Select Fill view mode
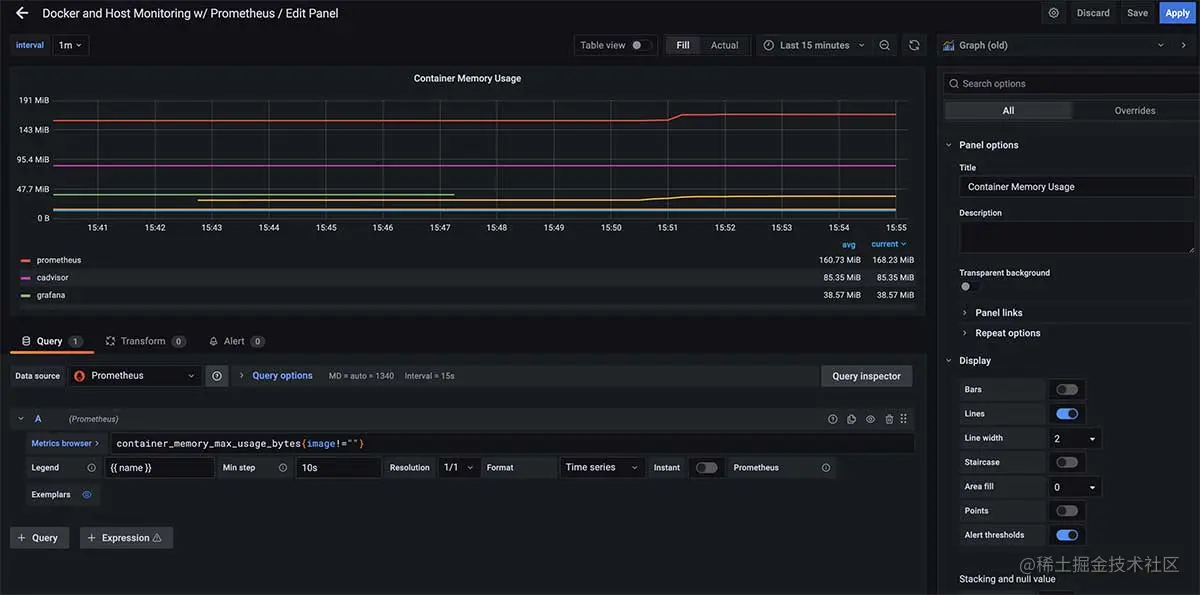 pos(683,45)
